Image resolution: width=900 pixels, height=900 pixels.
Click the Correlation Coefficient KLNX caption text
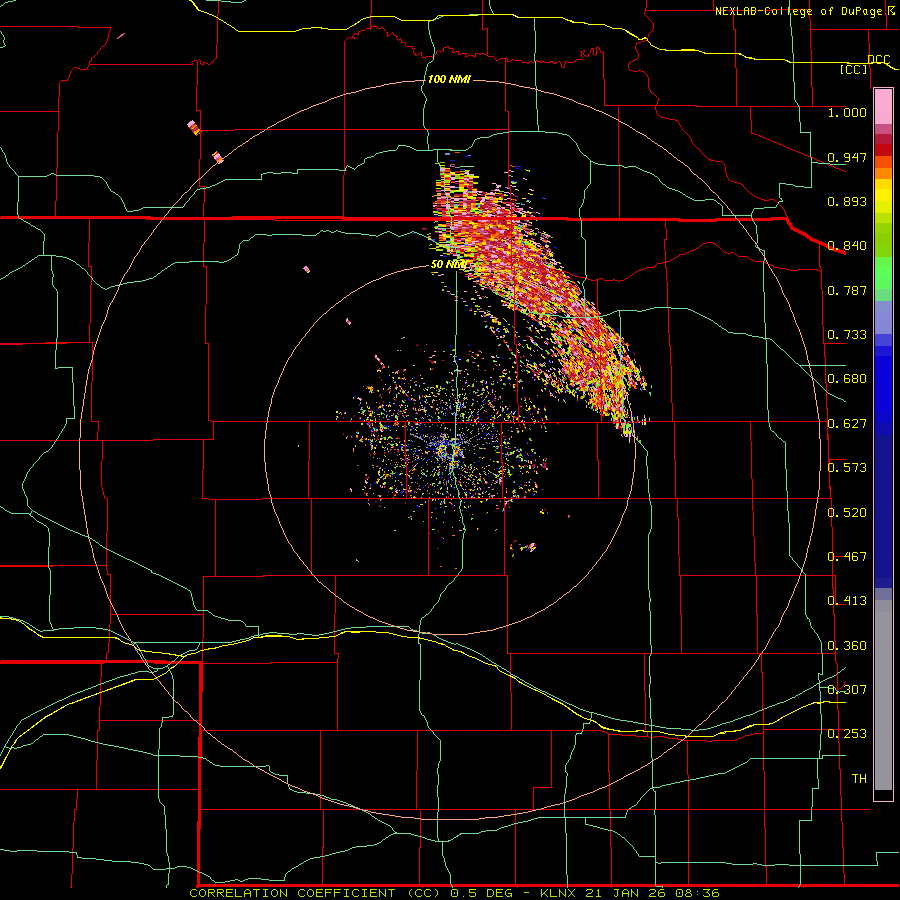(454, 893)
